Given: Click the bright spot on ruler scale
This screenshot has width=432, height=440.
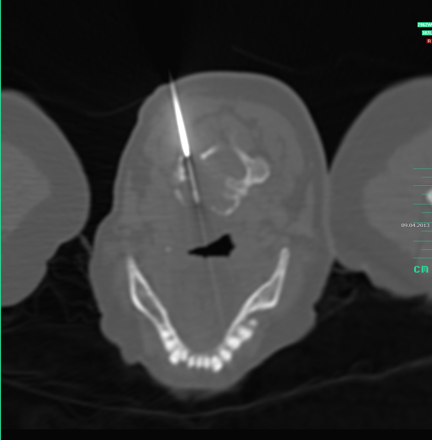Looking at the screenshot, I should (x=429, y=197).
